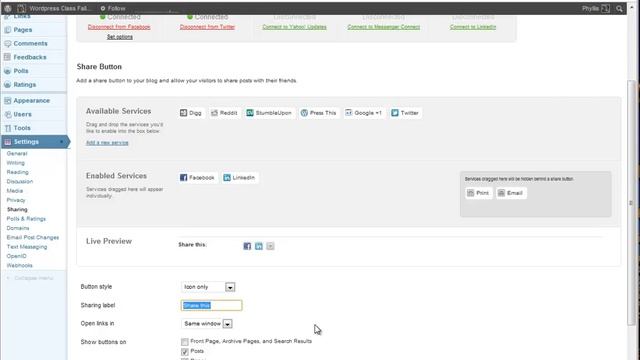Click Connect to LinkedIn link

pyautogui.click(x=473, y=27)
